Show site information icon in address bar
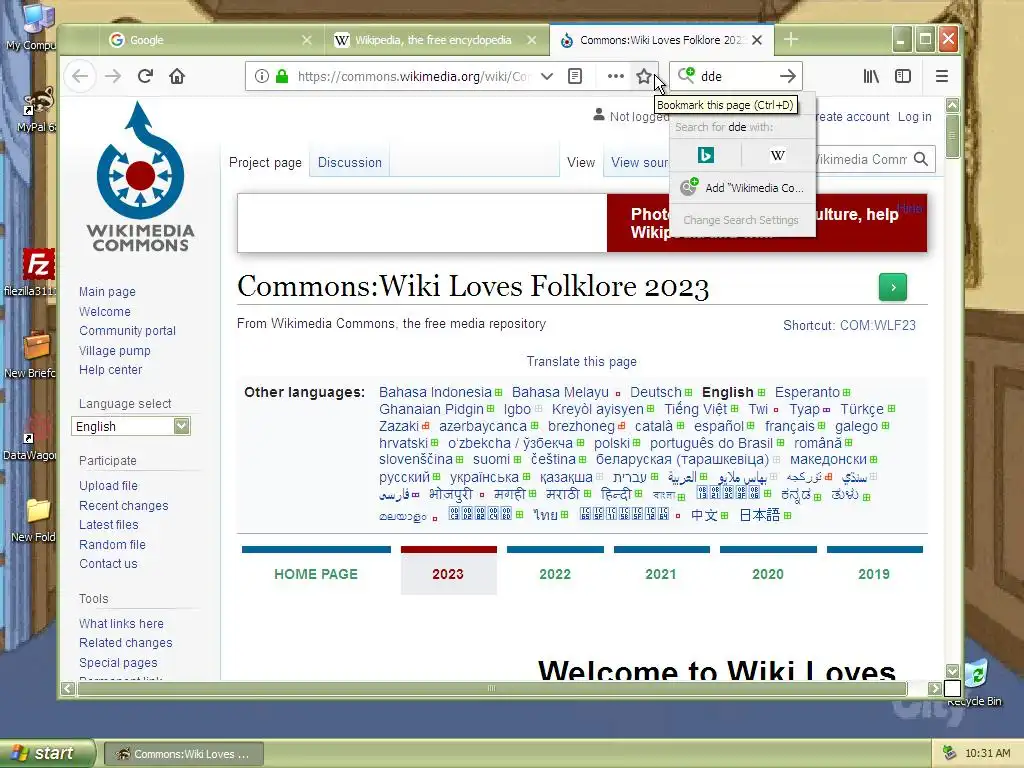This screenshot has height=768, width=1024. [261, 76]
